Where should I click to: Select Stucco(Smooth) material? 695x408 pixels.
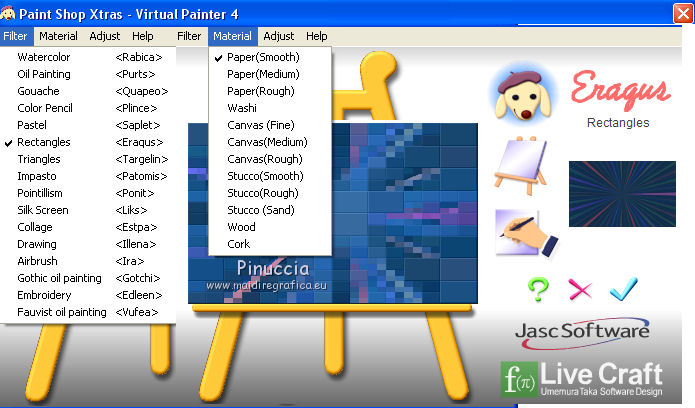click(x=270, y=176)
